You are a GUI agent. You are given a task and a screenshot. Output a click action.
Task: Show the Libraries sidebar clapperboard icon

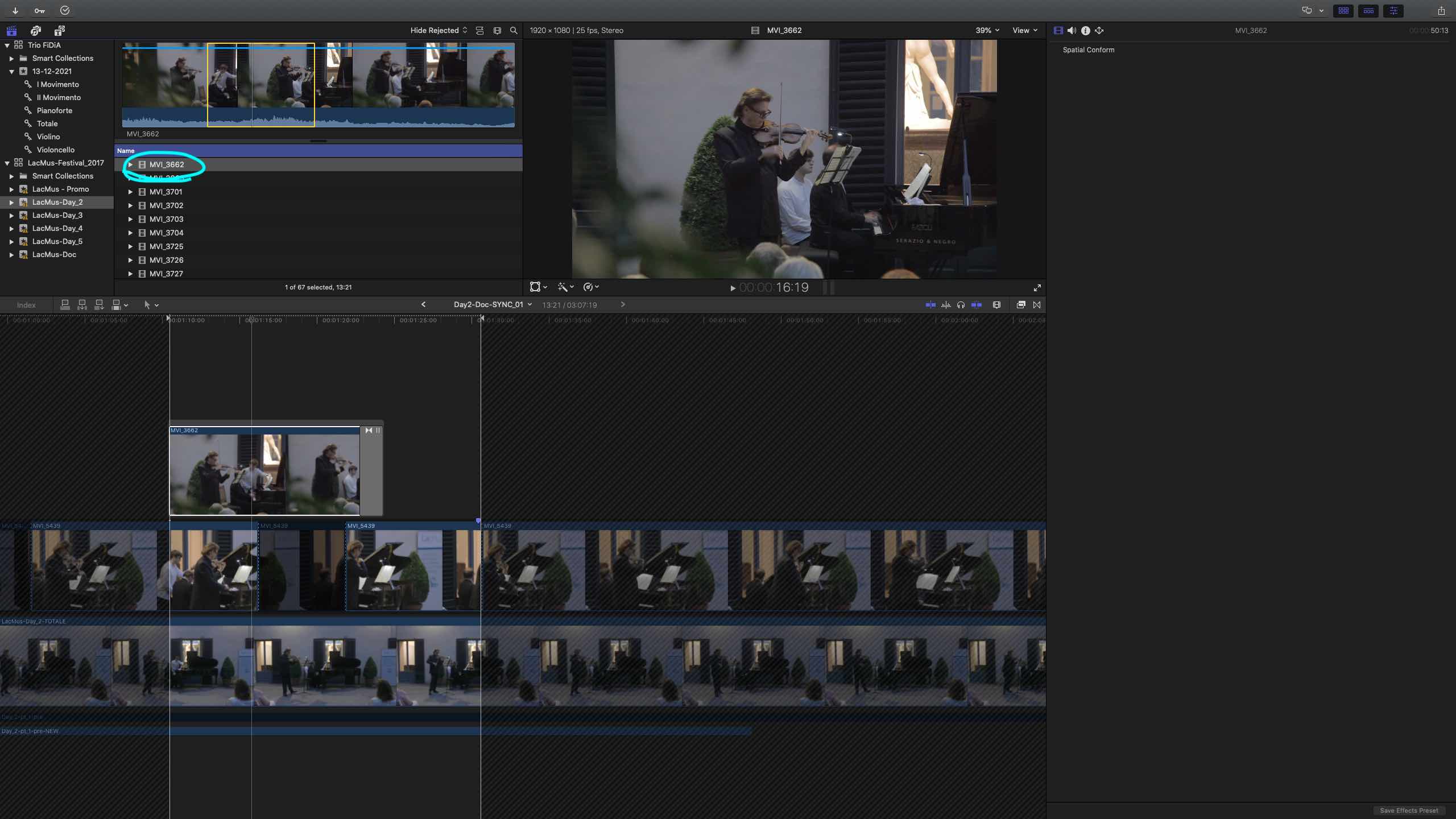11,30
